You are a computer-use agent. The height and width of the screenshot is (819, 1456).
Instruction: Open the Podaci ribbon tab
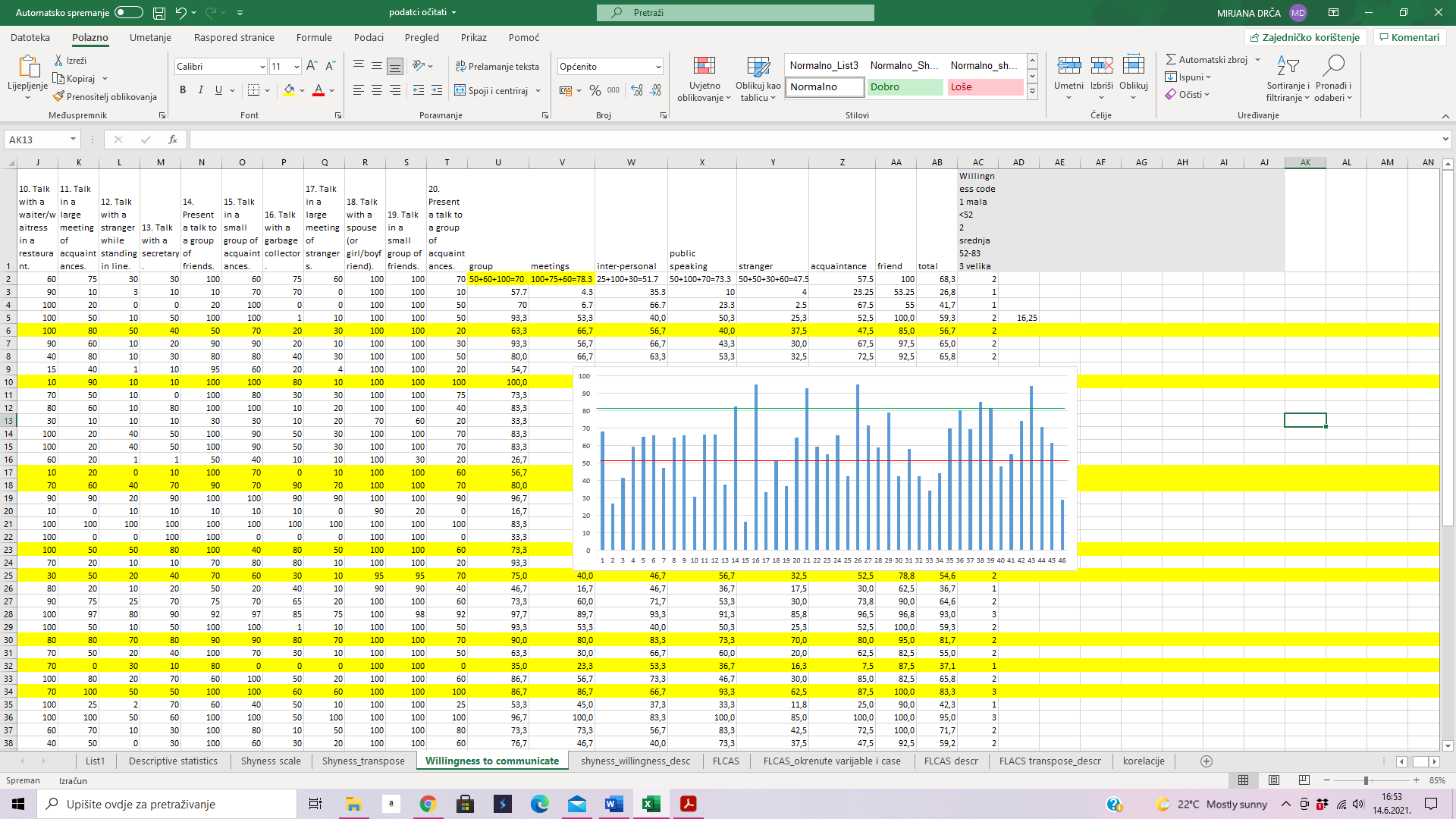[x=369, y=37]
